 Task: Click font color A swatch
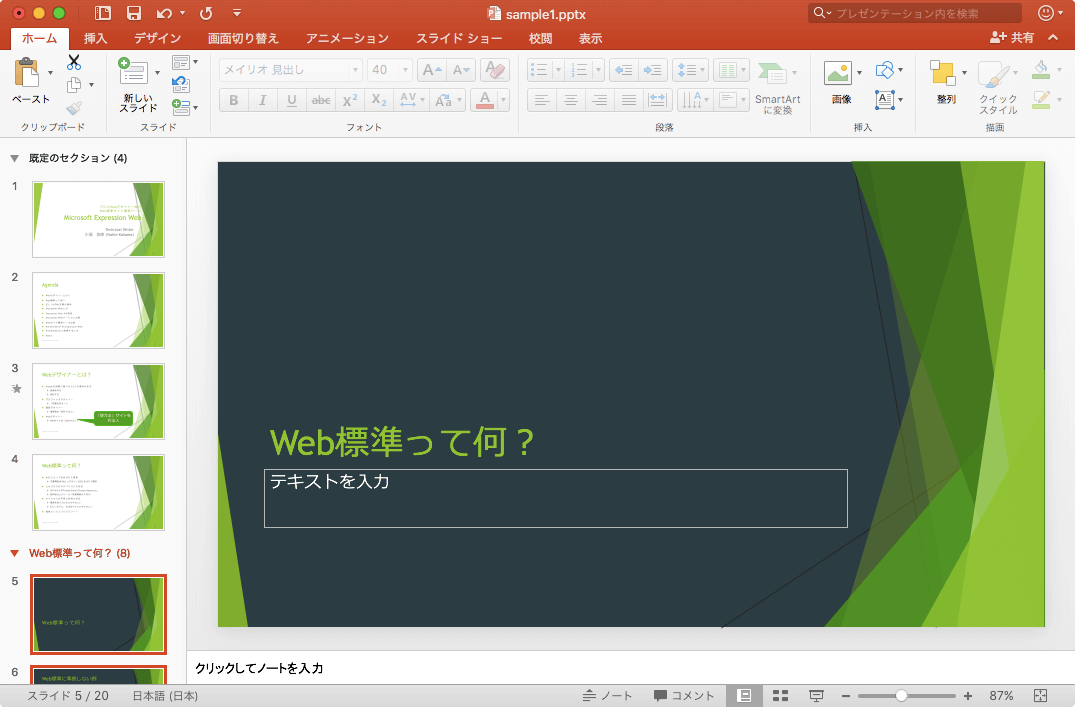(x=485, y=100)
